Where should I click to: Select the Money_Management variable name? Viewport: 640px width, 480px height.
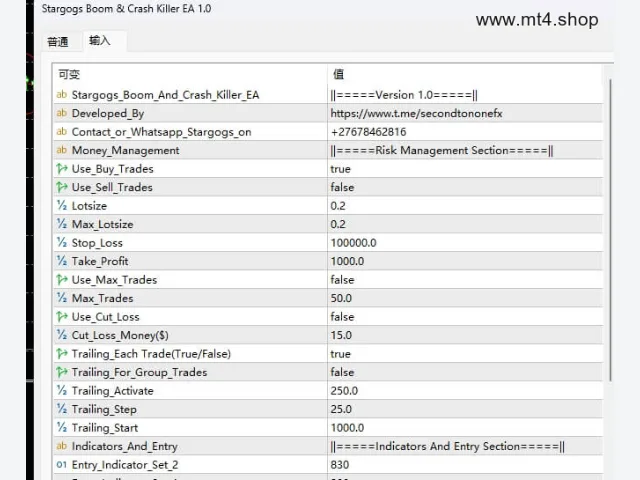[x=125, y=151]
